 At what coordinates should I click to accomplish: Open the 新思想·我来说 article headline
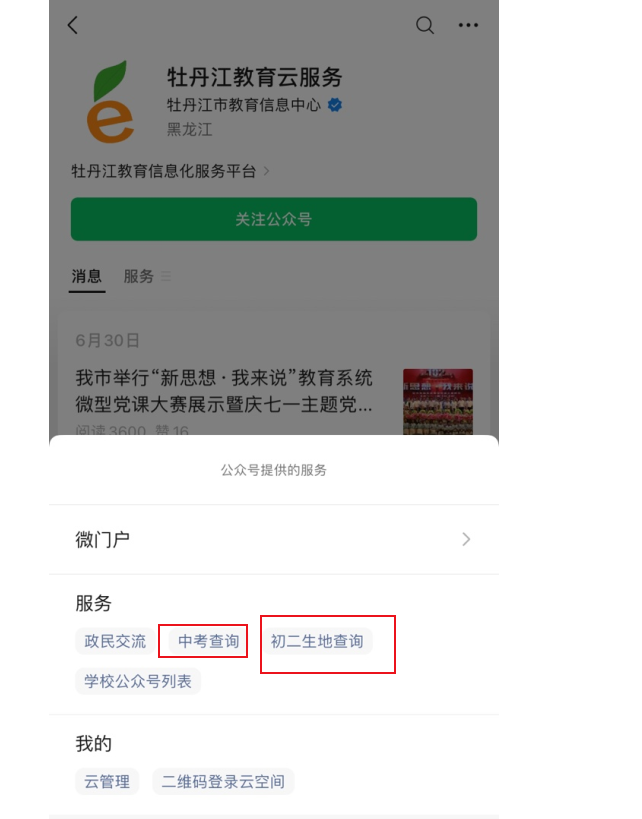click(224, 391)
